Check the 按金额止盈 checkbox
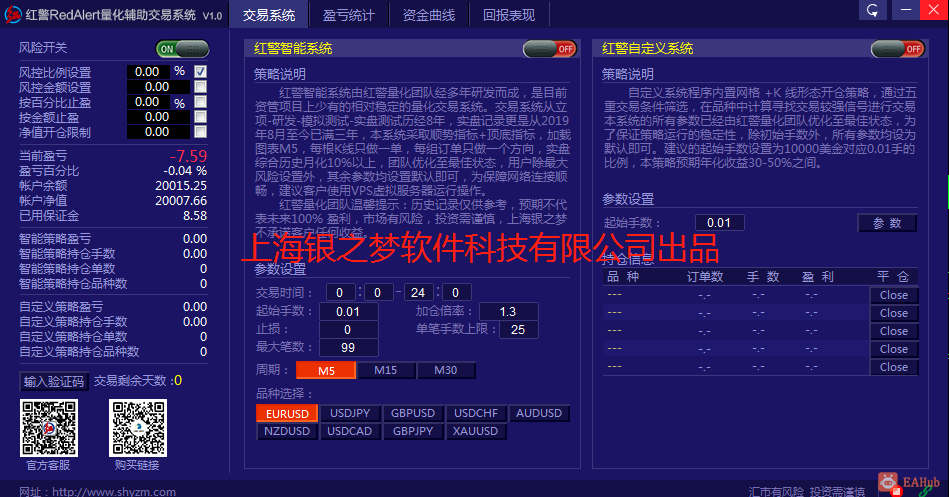Screen dimensions: 949x497 [x=200, y=116]
